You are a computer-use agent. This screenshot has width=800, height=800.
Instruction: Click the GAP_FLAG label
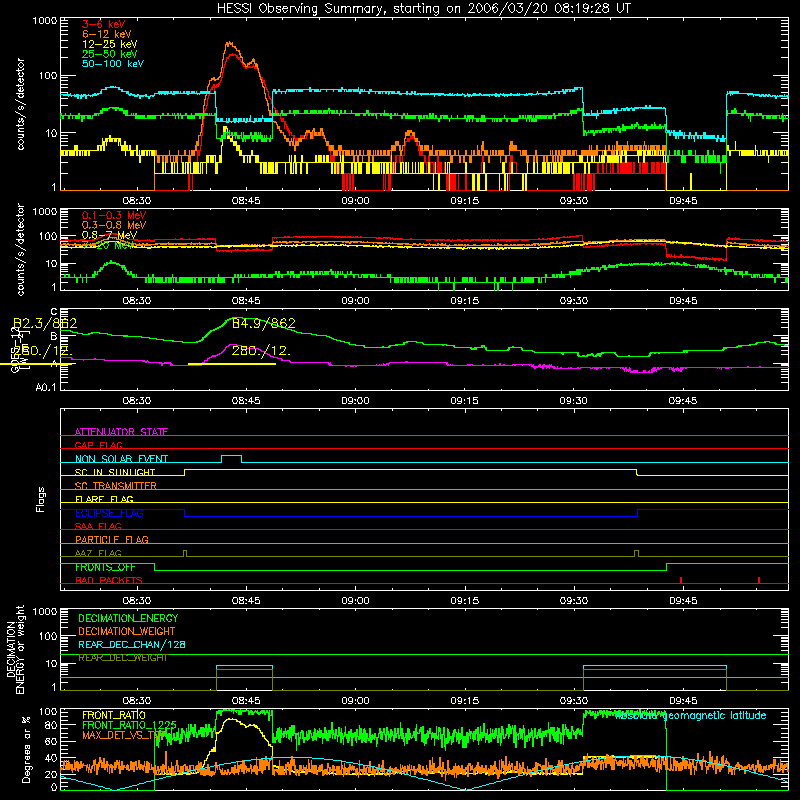tap(98, 445)
